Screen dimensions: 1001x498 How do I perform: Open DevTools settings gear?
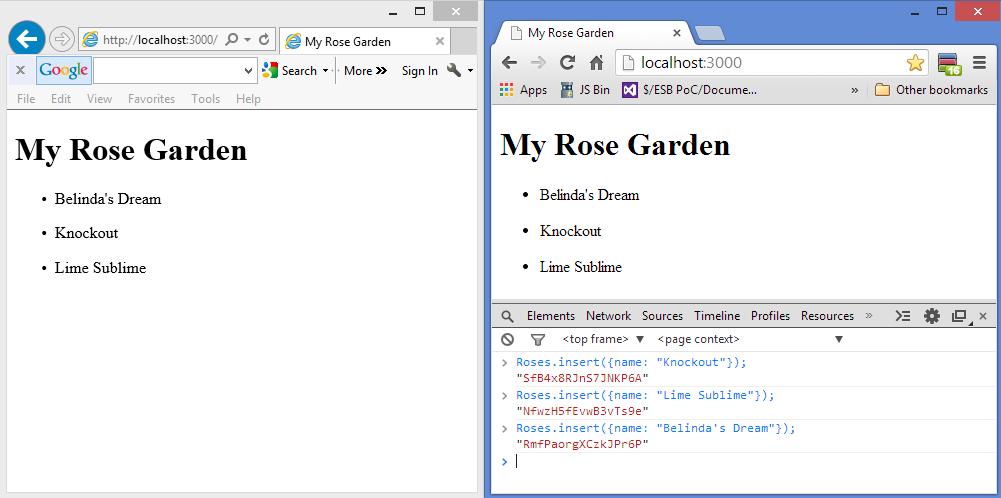click(x=932, y=316)
